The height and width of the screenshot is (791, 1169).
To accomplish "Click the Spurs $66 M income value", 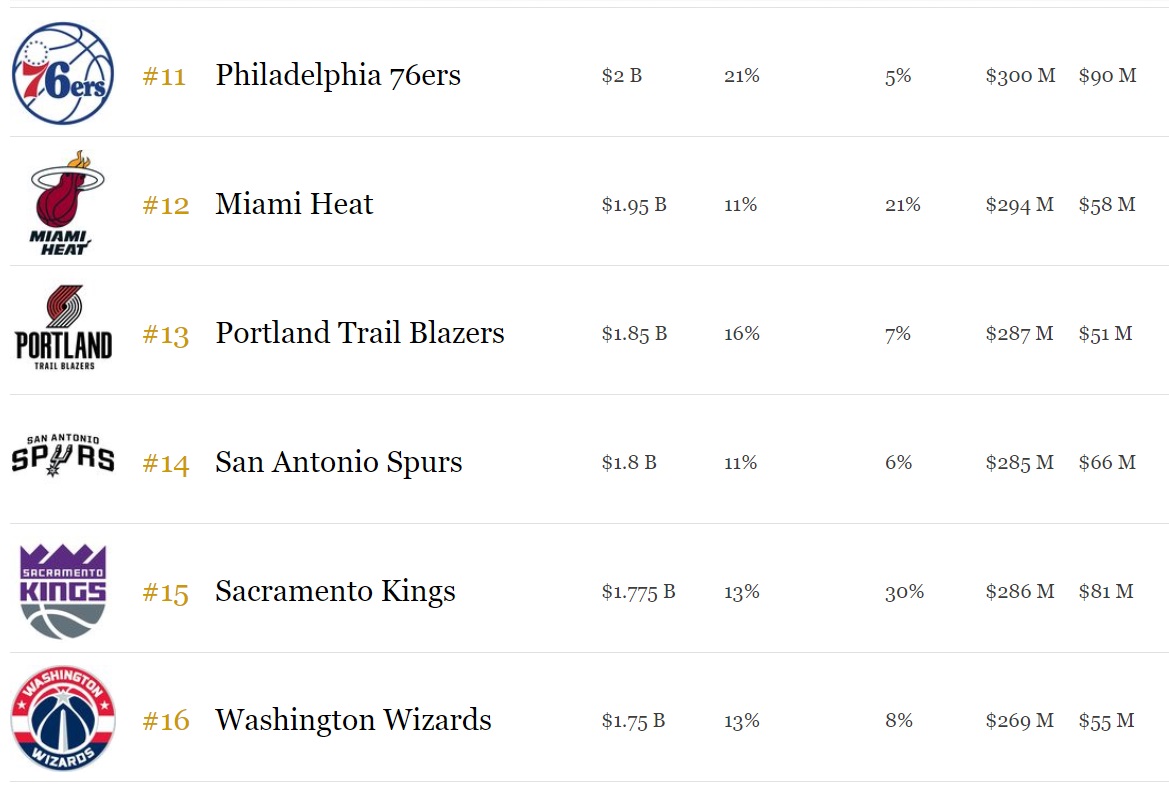I will pyautogui.click(x=1106, y=463).
